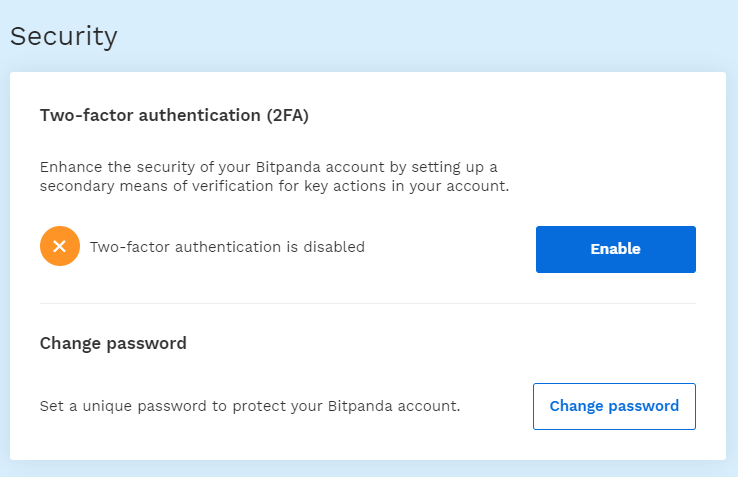Click empty card space right of the 2FA heading
This screenshot has height=477, width=738.
(x=499, y=115)
